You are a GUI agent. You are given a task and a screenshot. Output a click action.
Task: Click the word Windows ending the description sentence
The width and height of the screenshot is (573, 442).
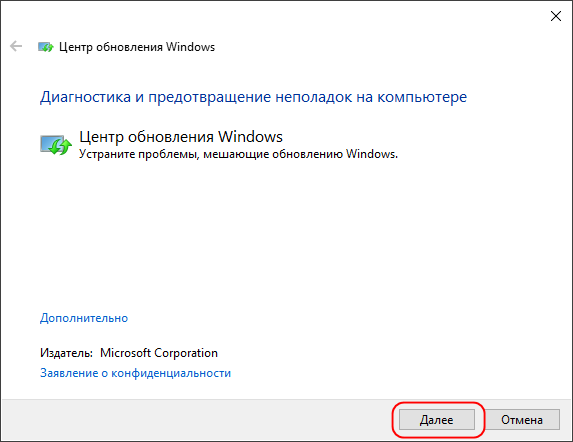pyautogui.click(x=372, y=154)
